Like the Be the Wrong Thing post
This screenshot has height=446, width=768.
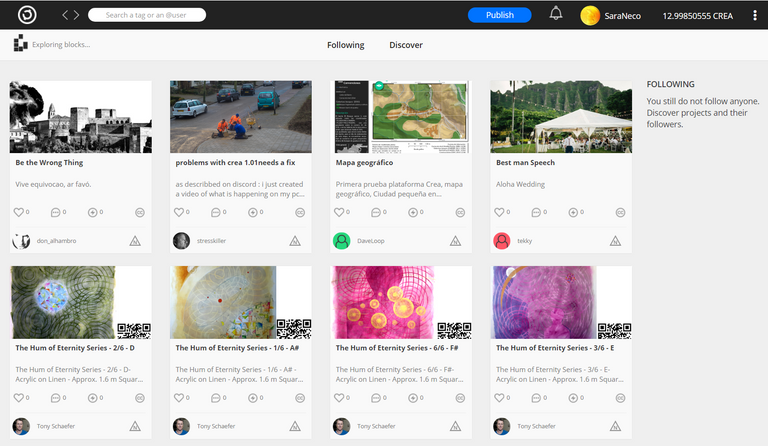[19, 212]
